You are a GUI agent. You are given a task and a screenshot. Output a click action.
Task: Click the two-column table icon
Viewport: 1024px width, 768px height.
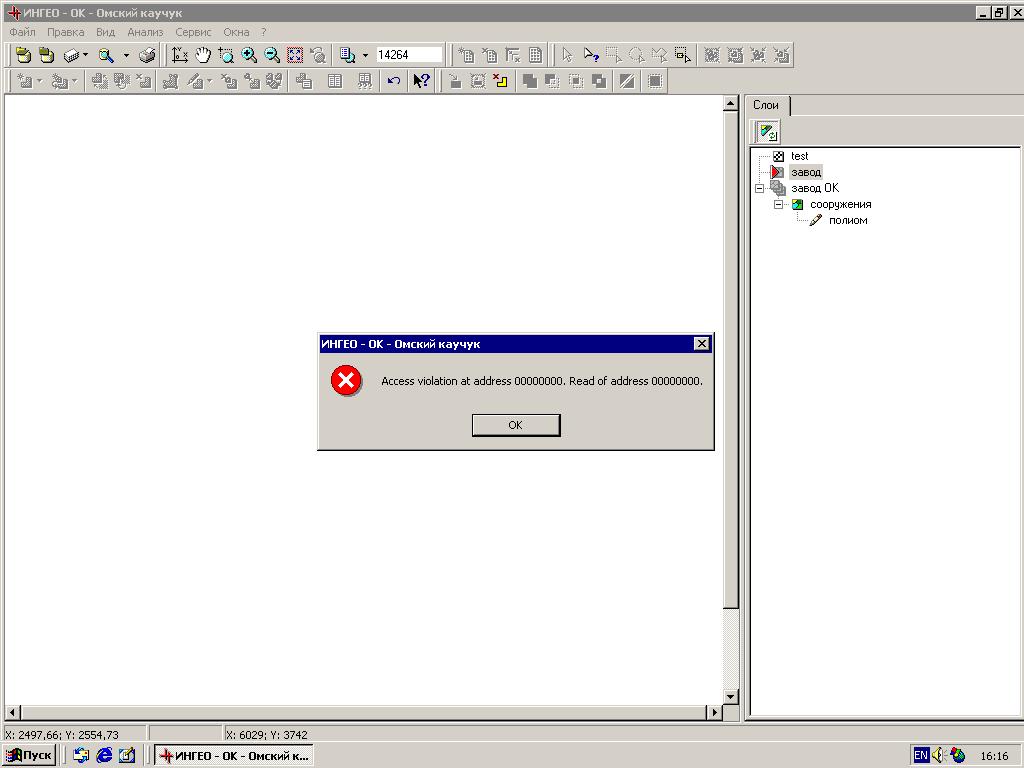(x=334, y=81)
